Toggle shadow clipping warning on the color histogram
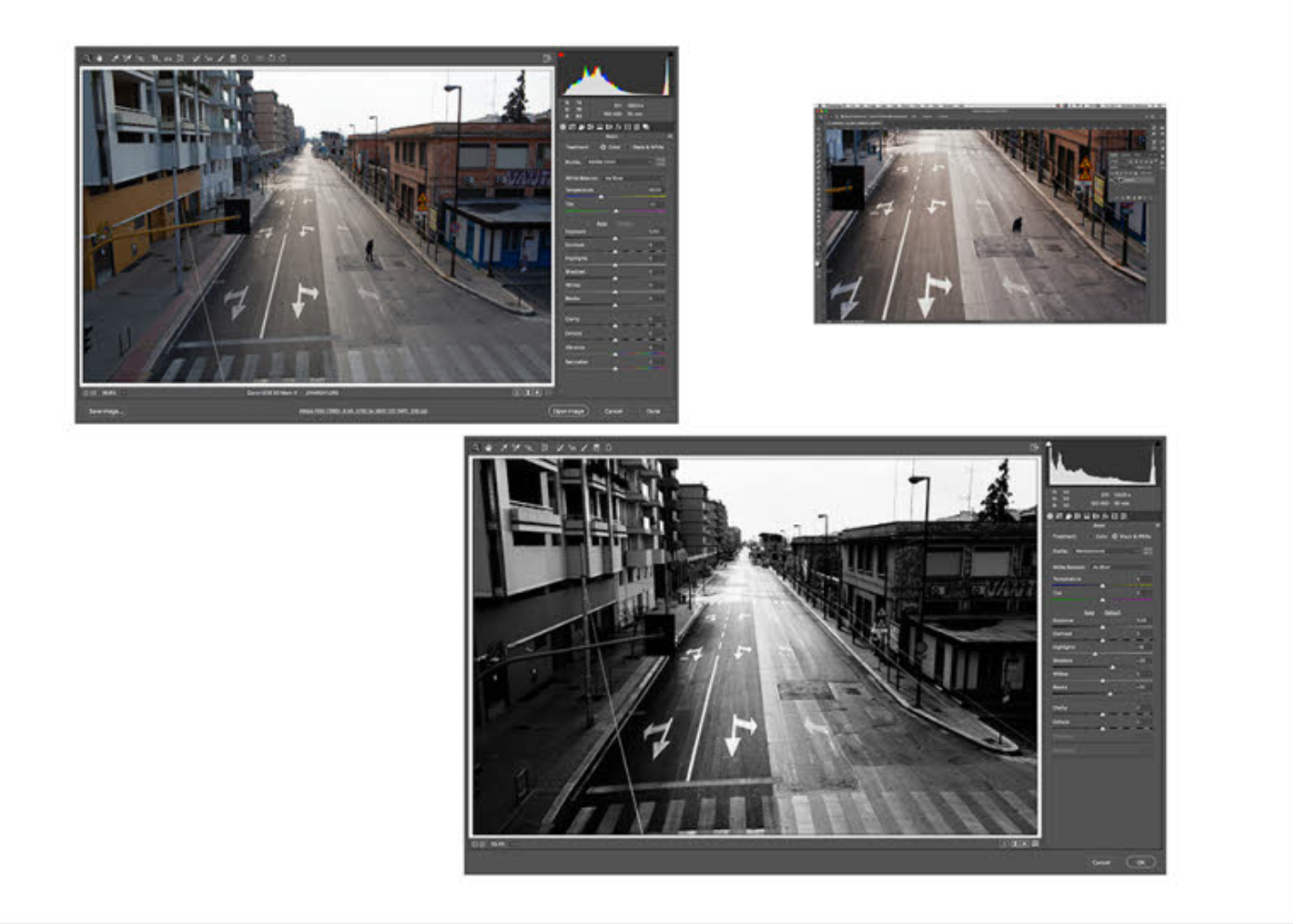This screenshot has width=1293, height=924. [561, 55]
